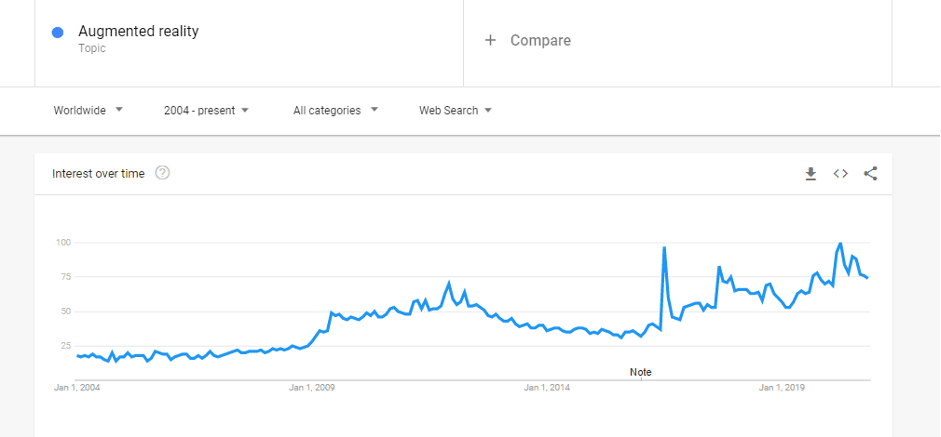This screenshot has width=941, height=437.
Task: Edit the Augmented reality search term
Action: [138, 31]
